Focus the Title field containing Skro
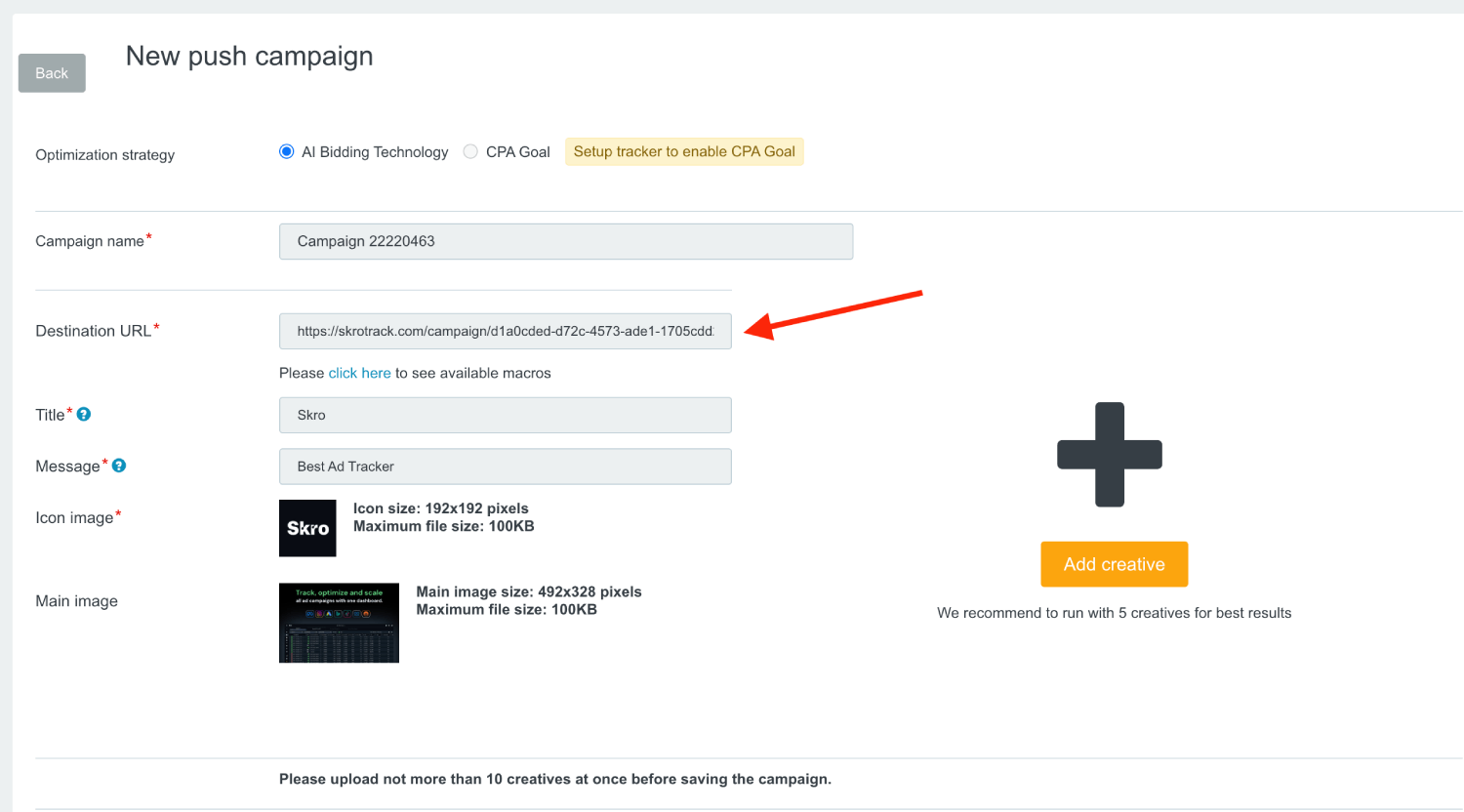 click(506, 415)
